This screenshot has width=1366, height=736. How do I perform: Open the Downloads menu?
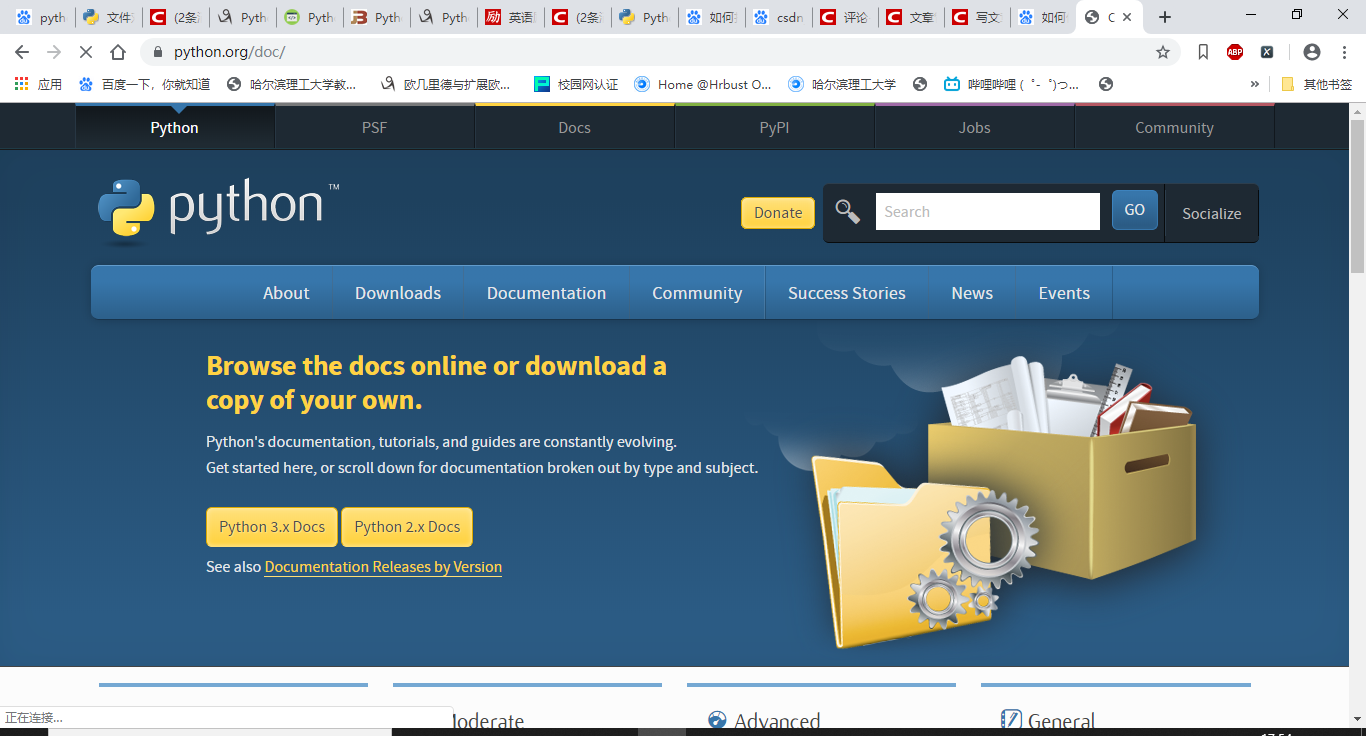click(x=398, y=293)
